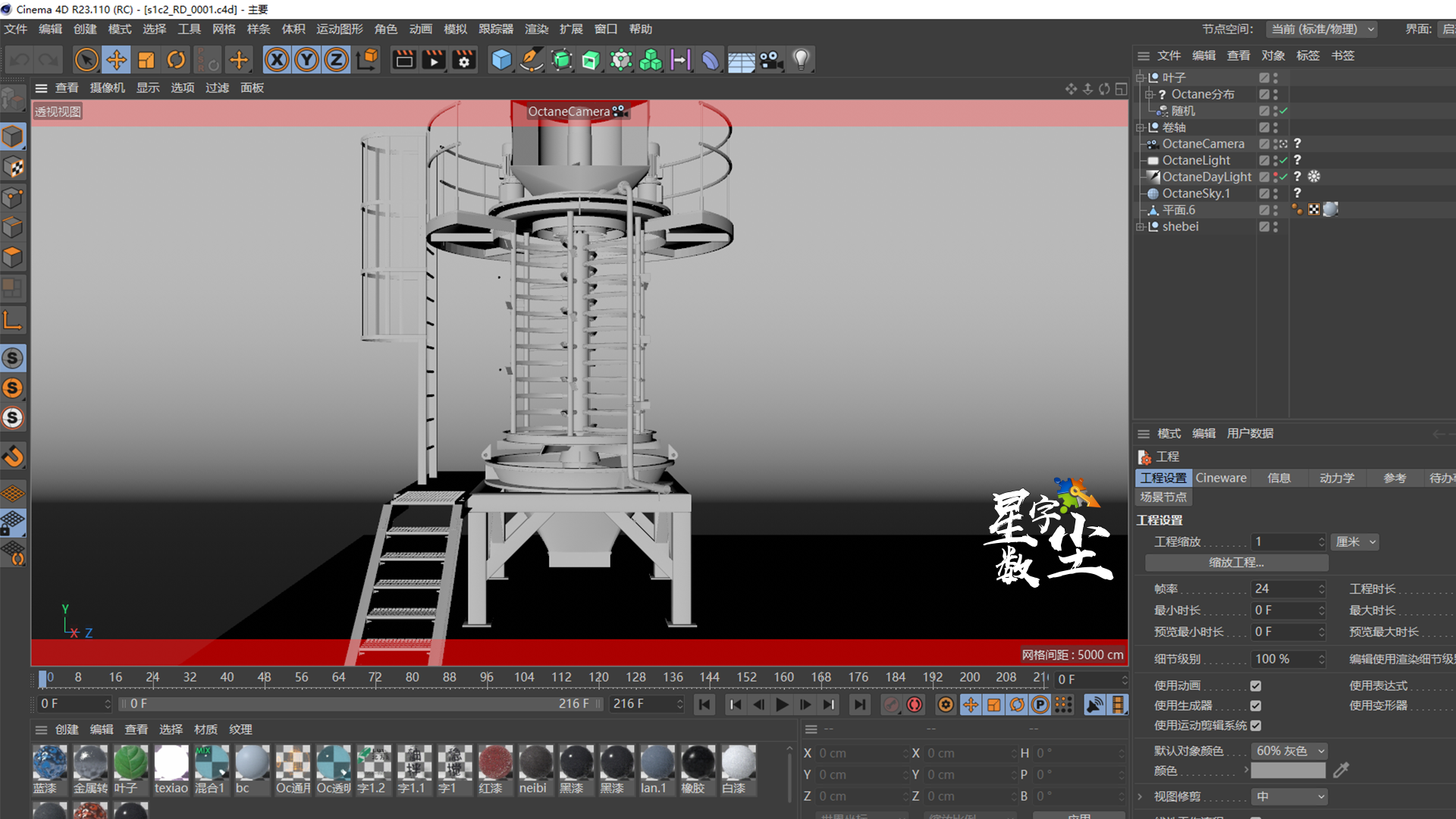Screen dimensions: 1456x819
Task: Toggle OctaneDayLight enable checkmark
Action: (x=1284, y=177)
